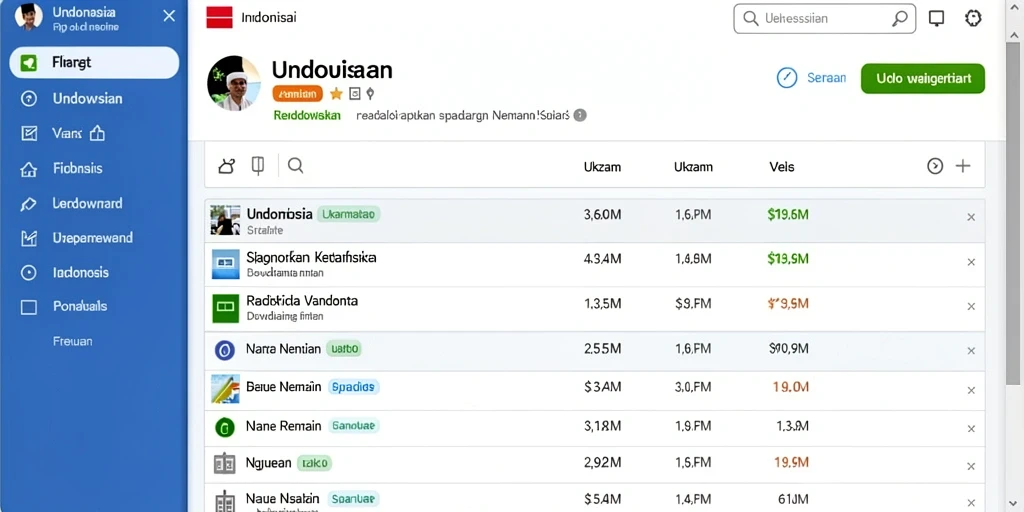Image resolution: width=1024 pixels, height=512 pixels.
Task: Open the screen icon in top bar
Action: pyautogui.click(x=936, y=18)
